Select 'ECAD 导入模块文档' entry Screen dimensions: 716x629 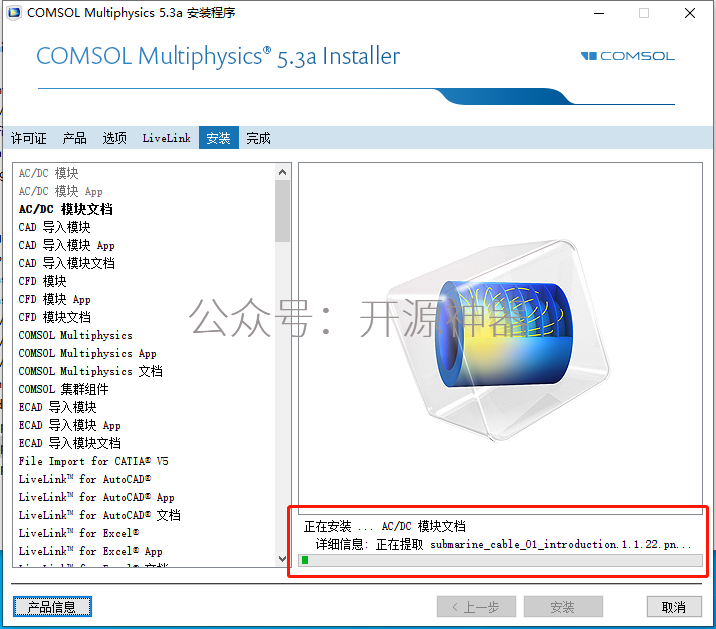click(x=69, y=443)
